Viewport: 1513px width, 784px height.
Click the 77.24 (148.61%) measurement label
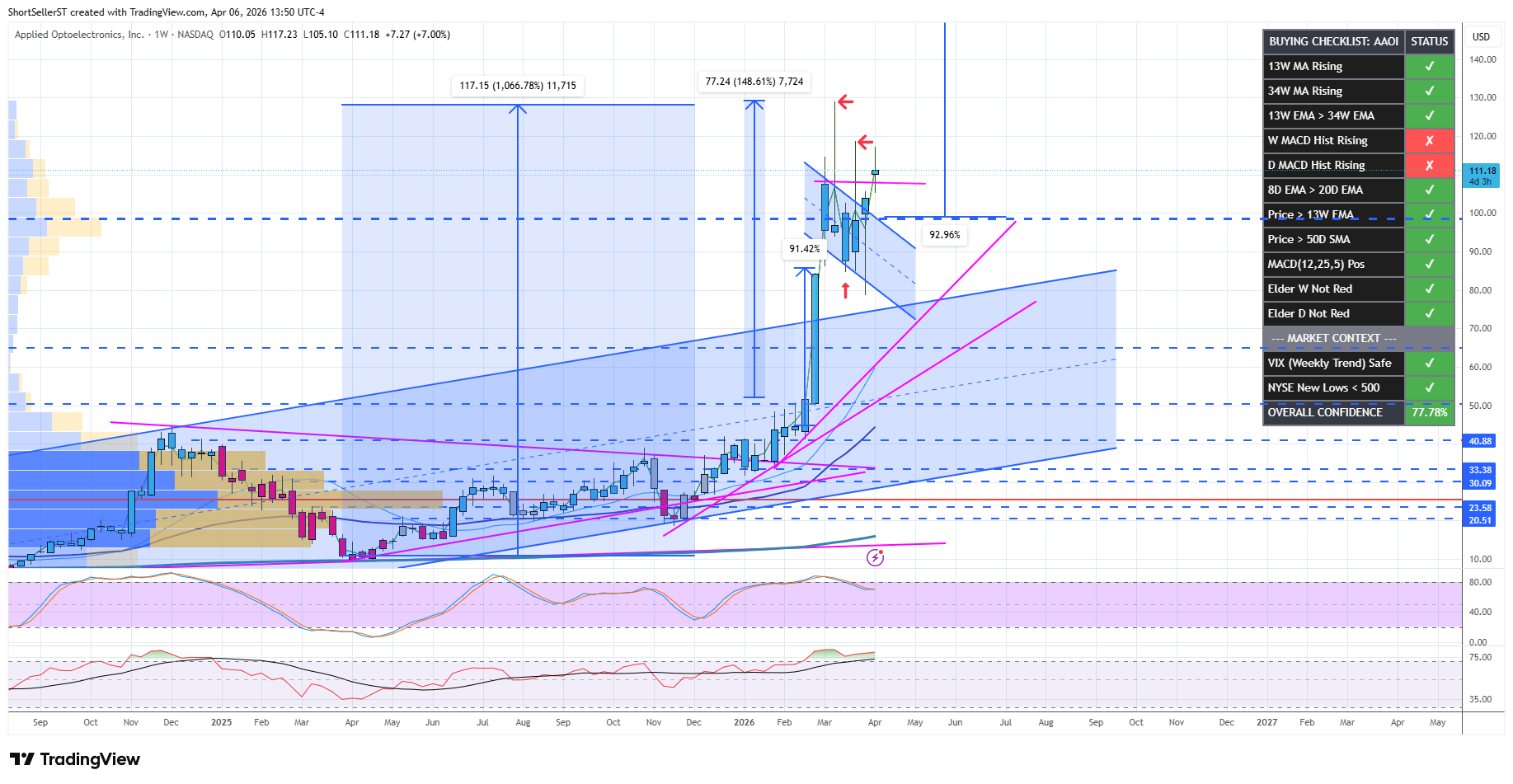[x=754, y=82]
